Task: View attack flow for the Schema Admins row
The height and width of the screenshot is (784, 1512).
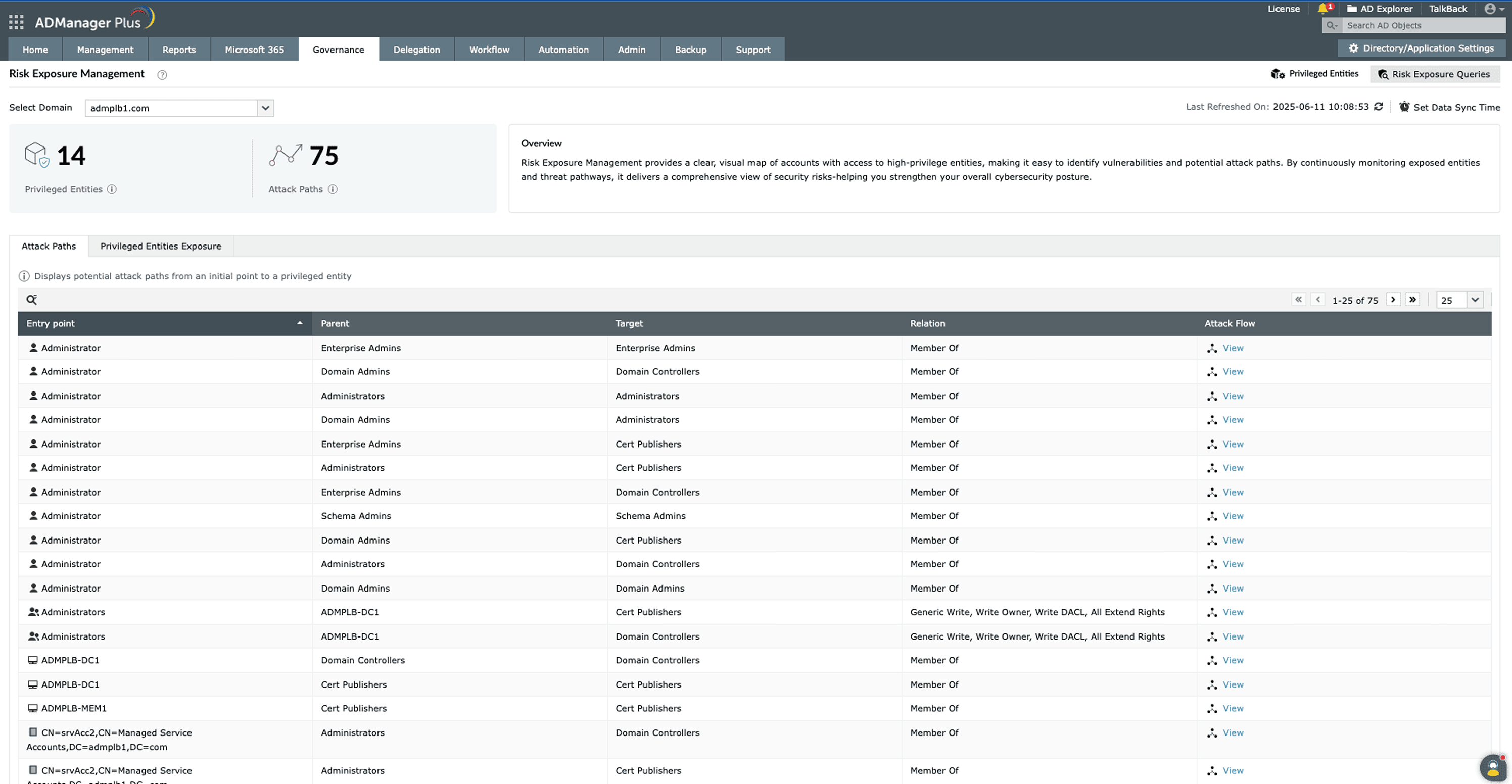Action: pos(1232,516)
